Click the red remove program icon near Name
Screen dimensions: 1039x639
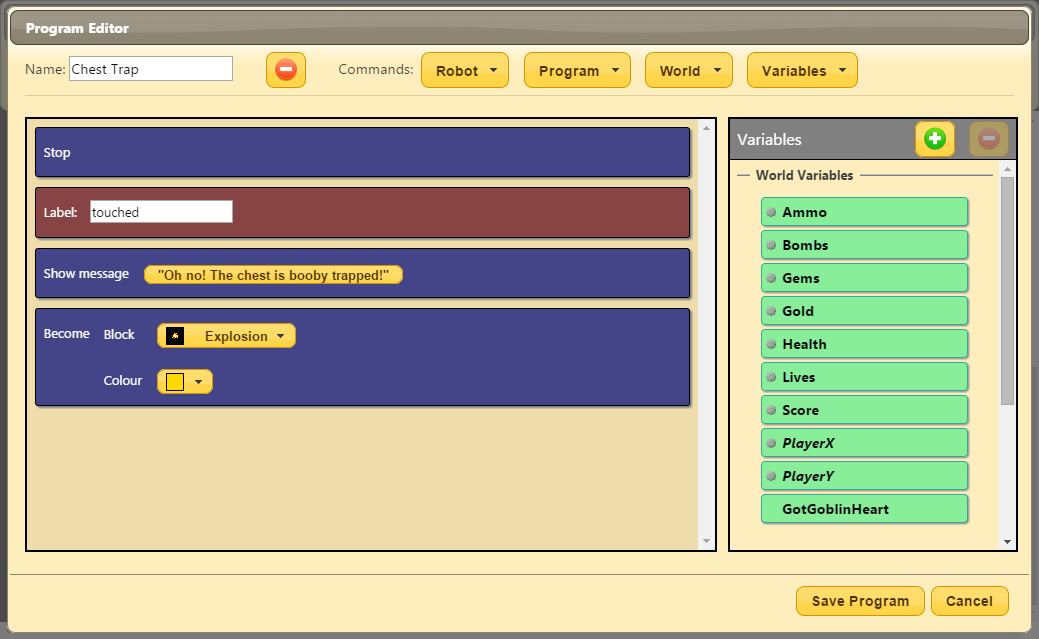[286, 70]
